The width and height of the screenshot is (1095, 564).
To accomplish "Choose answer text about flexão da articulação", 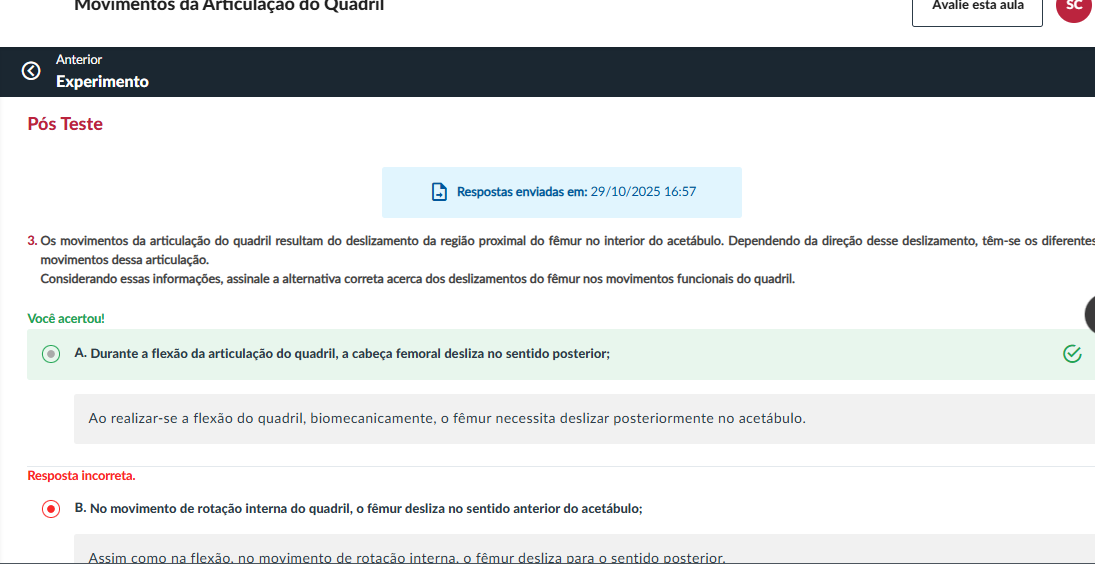I will (x=342, y=354).
